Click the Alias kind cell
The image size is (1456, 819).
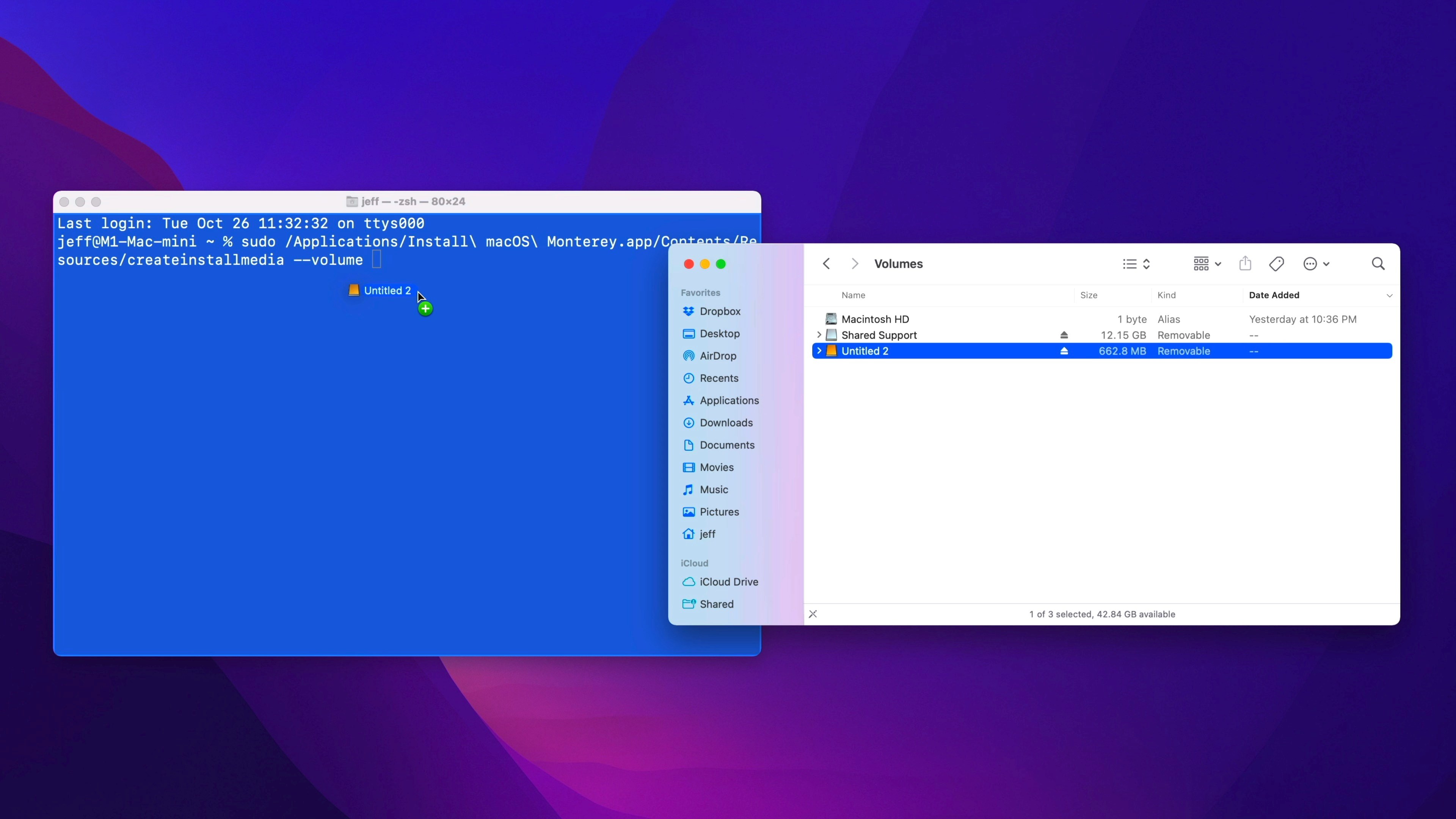1168,319
